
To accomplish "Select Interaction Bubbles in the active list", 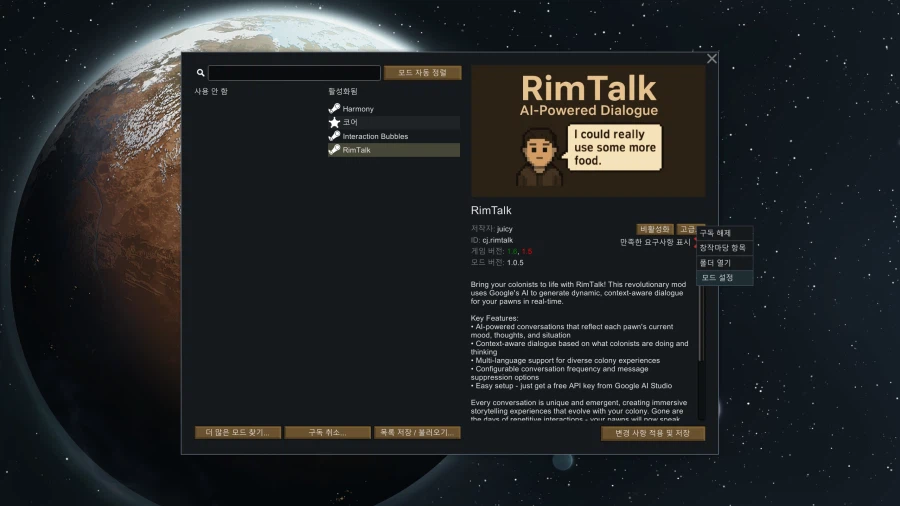I will tap(375, 136).
